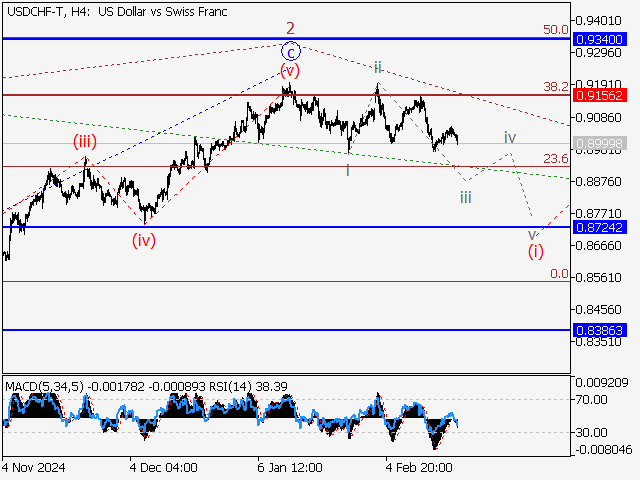640x480 pixels.
Task: Select the '6 Jan 12:00' time axis label
Action: (x=290, y=467)
